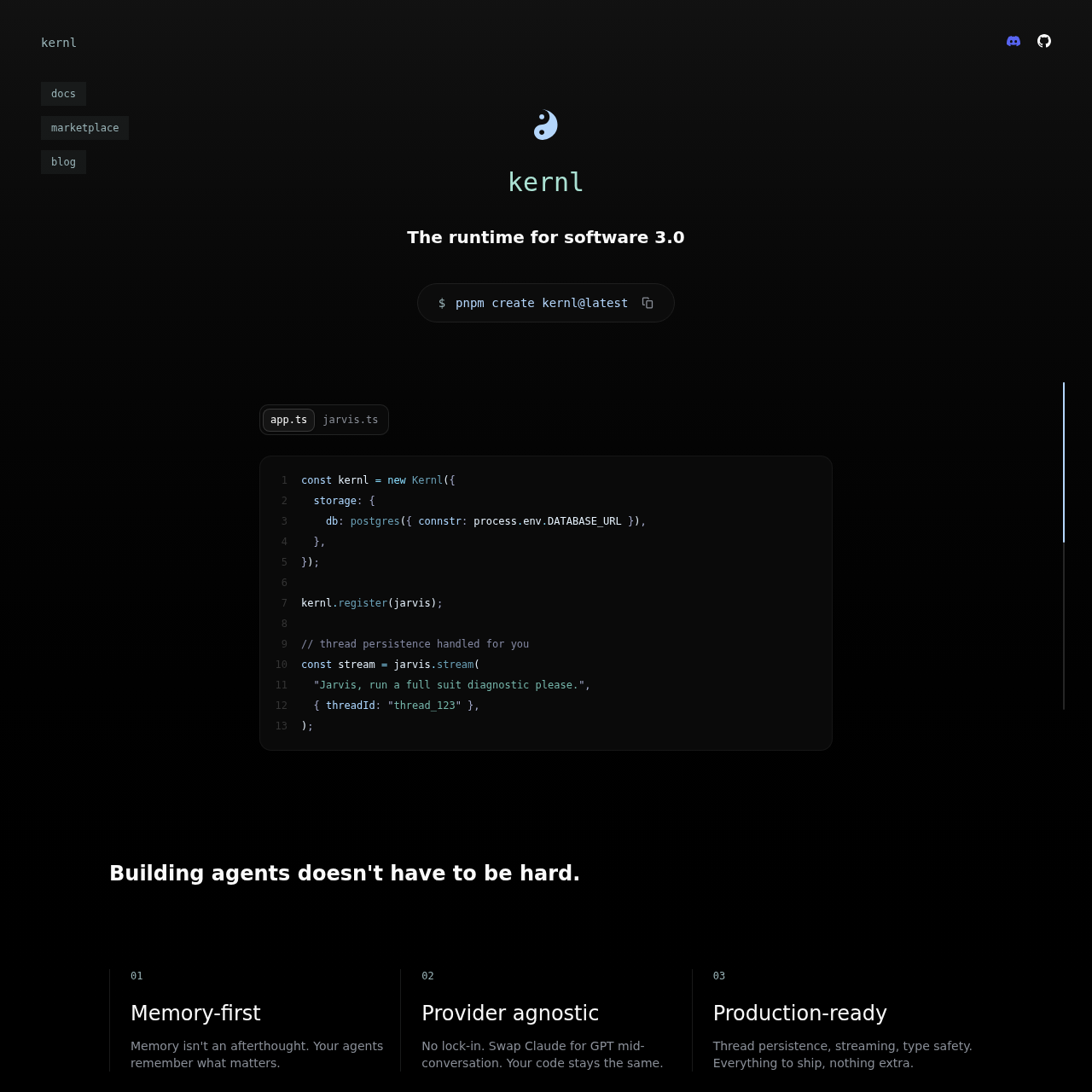Screen dimensions: 1092x1092
Task: Open the blog navigation link
Action: 63,162
